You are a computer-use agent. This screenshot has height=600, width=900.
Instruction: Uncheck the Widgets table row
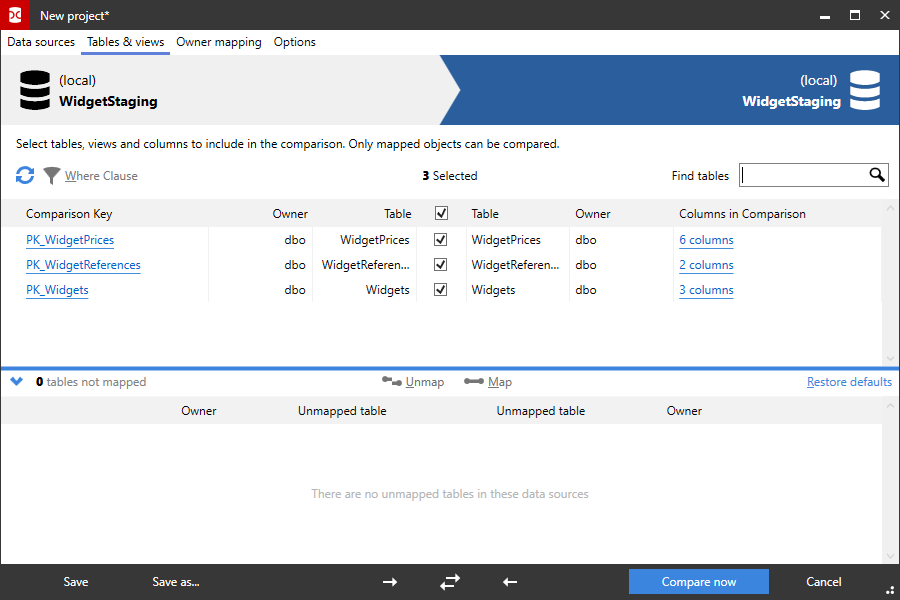[441, 289]
